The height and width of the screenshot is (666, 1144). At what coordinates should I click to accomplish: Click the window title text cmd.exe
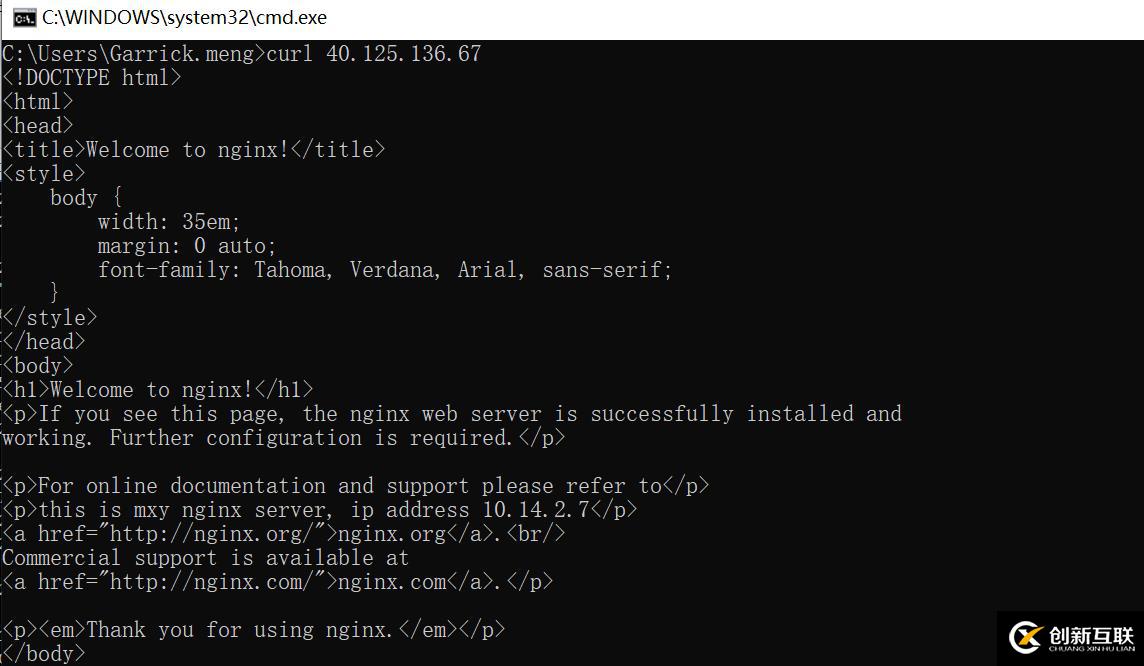point(184,18)
